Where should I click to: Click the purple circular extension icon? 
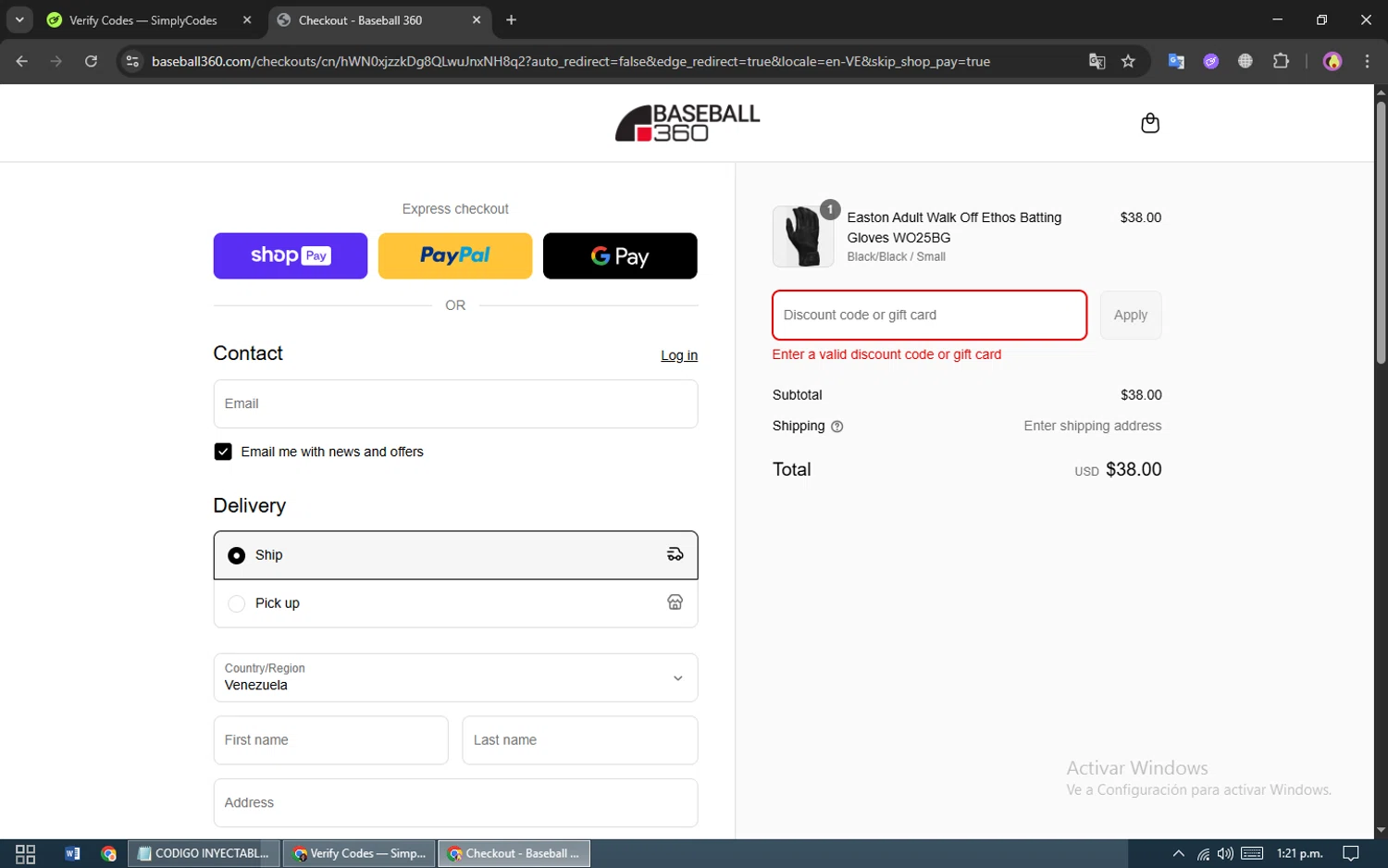pos(1210,61)
